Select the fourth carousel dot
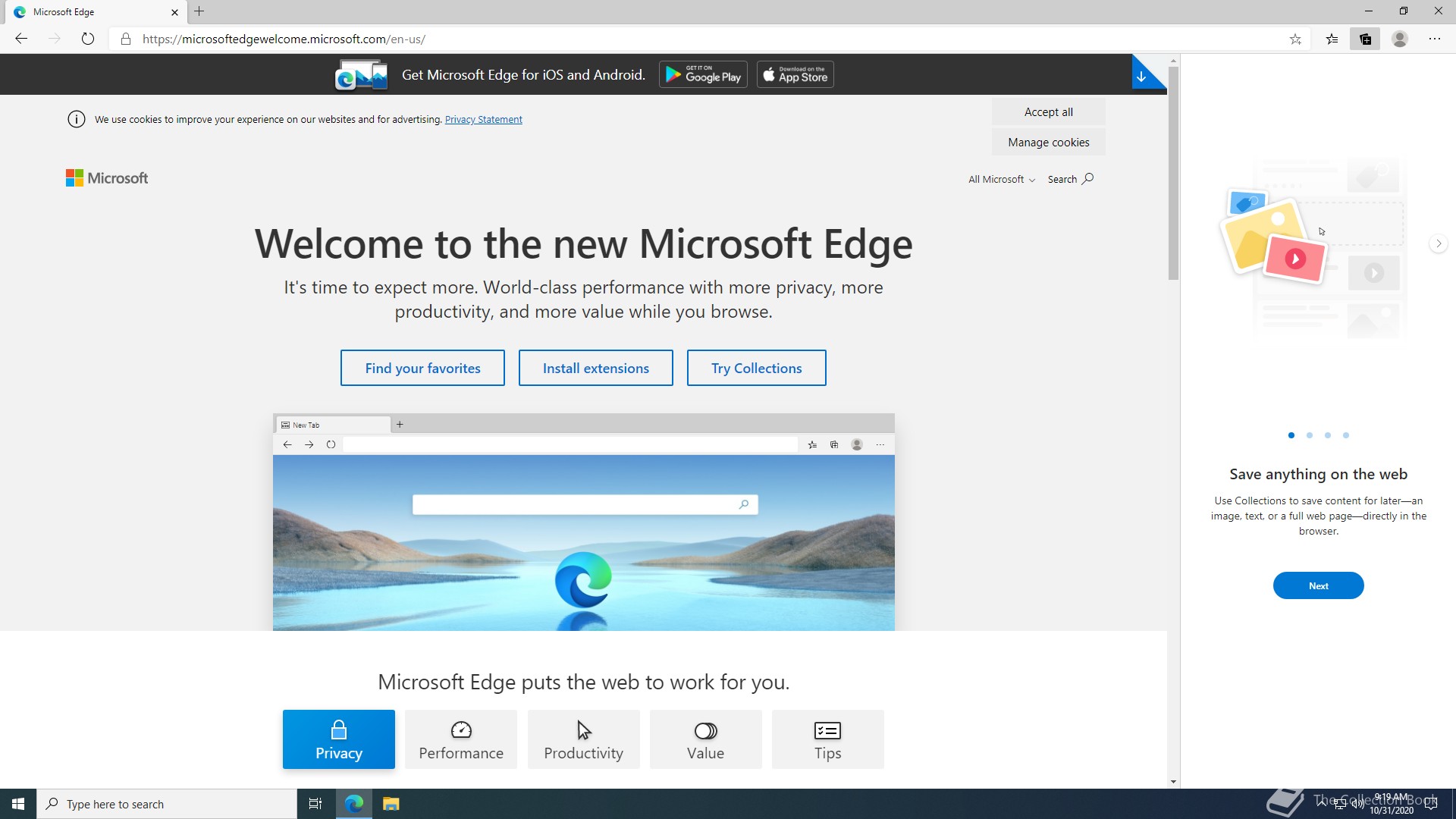The height and width of the screenshot is (819, 1456). click(1346, 435)
